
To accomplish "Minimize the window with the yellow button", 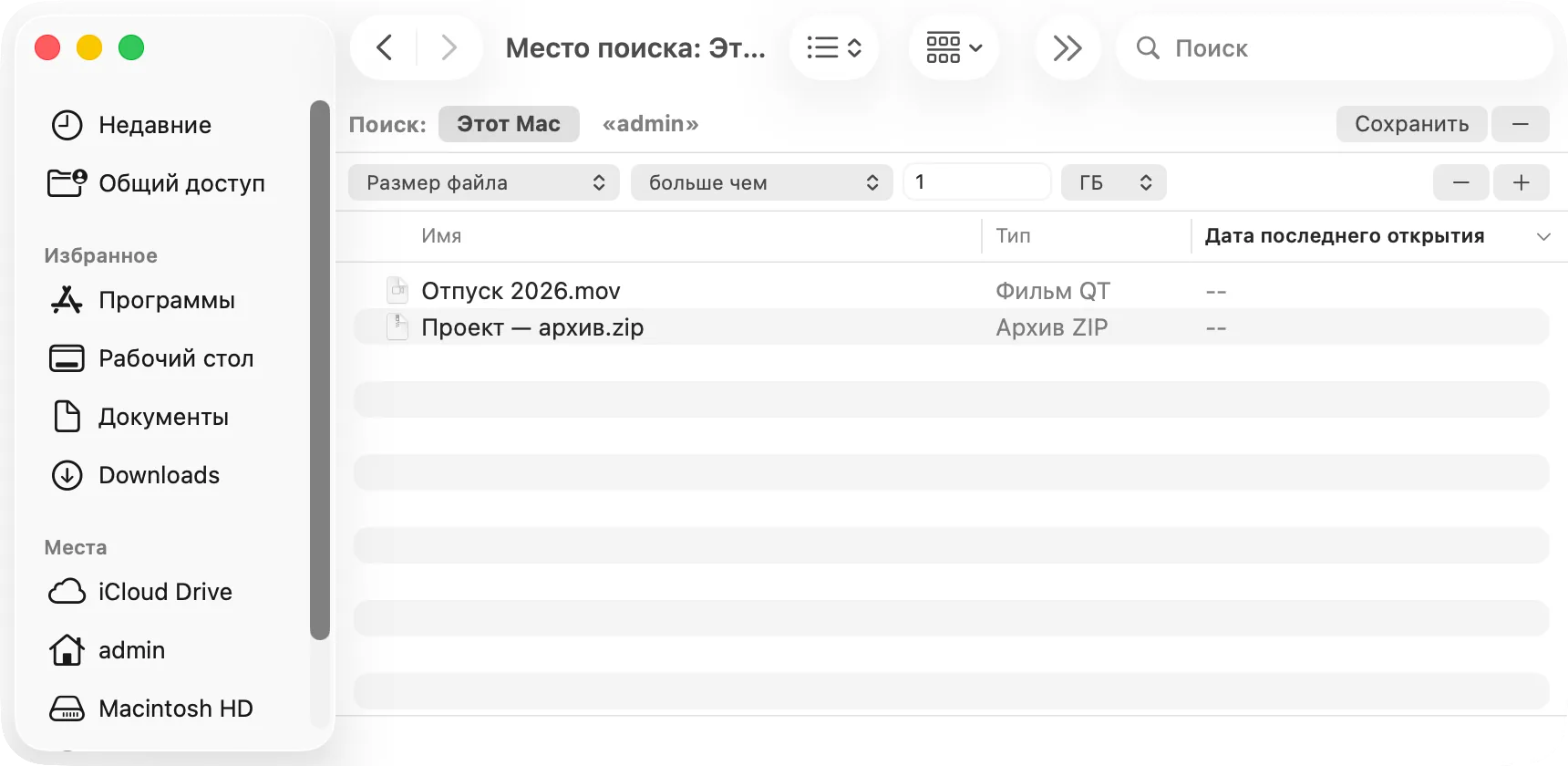I will [89, 47].
